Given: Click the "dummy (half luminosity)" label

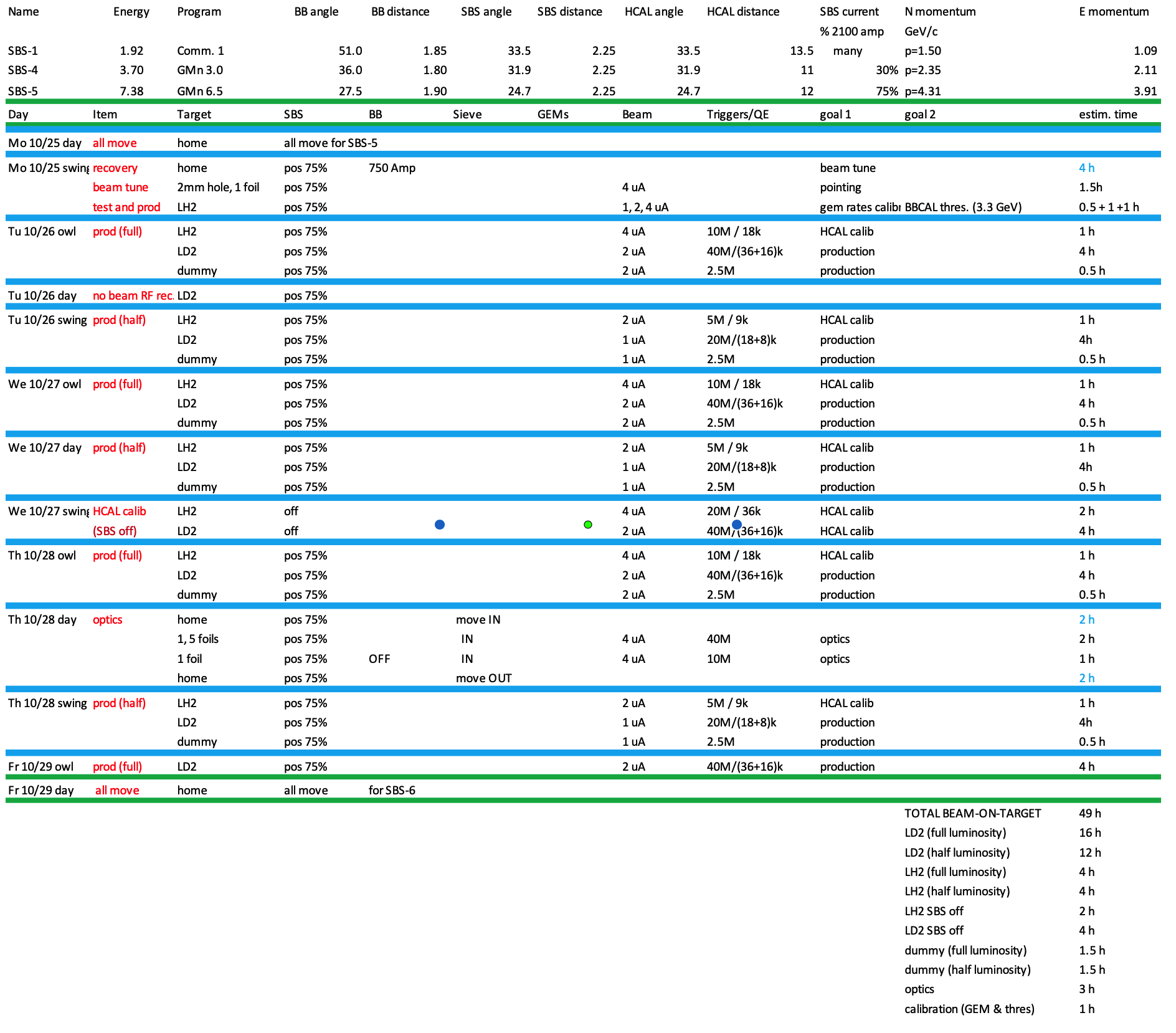Looking at the screenshot, I should pyautogui.click(x=968, y=970).
